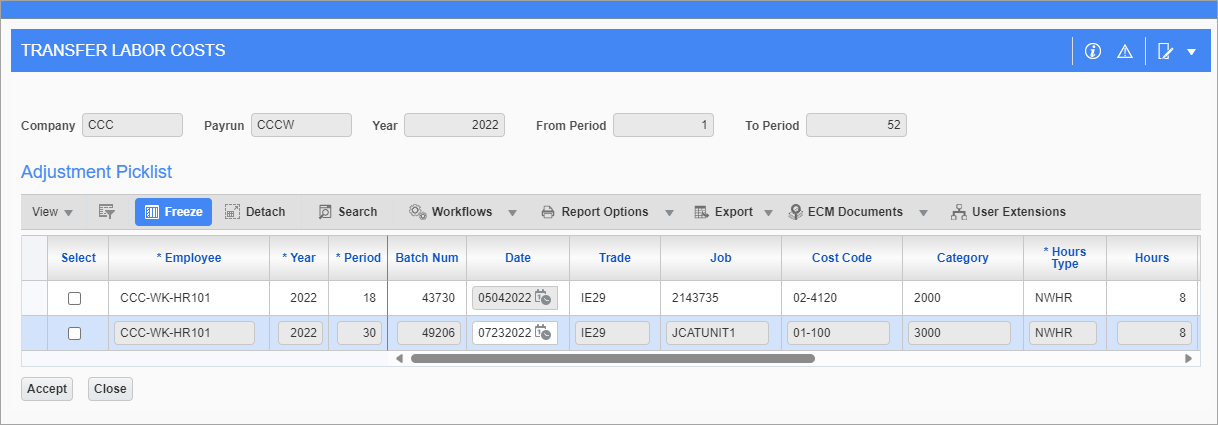Open Report Options
The height and width of the screenshot is (425, 1218).
pyautogui.click(x=595, y=212)
